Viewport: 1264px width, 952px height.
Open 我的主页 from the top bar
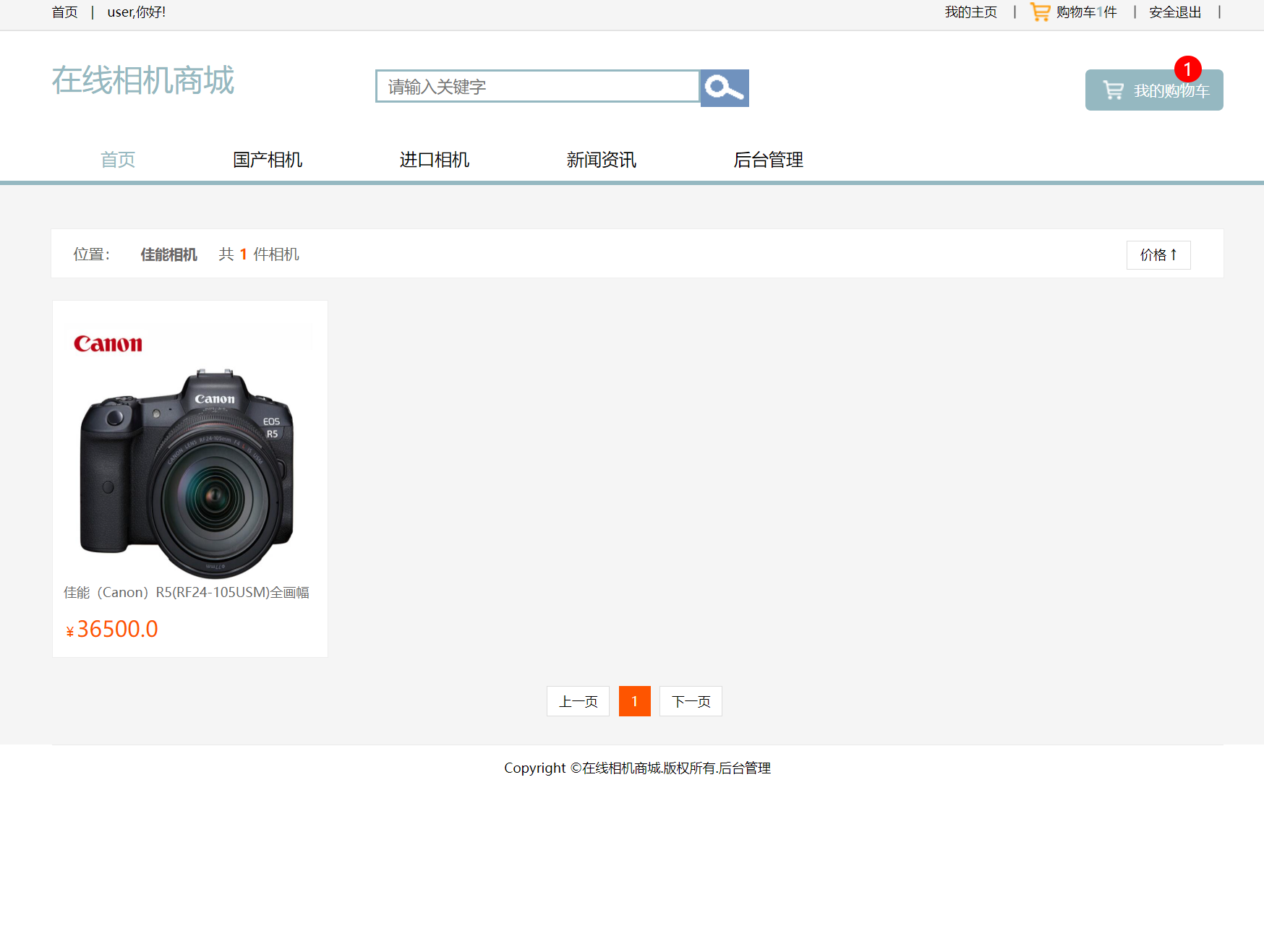[x=970, y=12]
